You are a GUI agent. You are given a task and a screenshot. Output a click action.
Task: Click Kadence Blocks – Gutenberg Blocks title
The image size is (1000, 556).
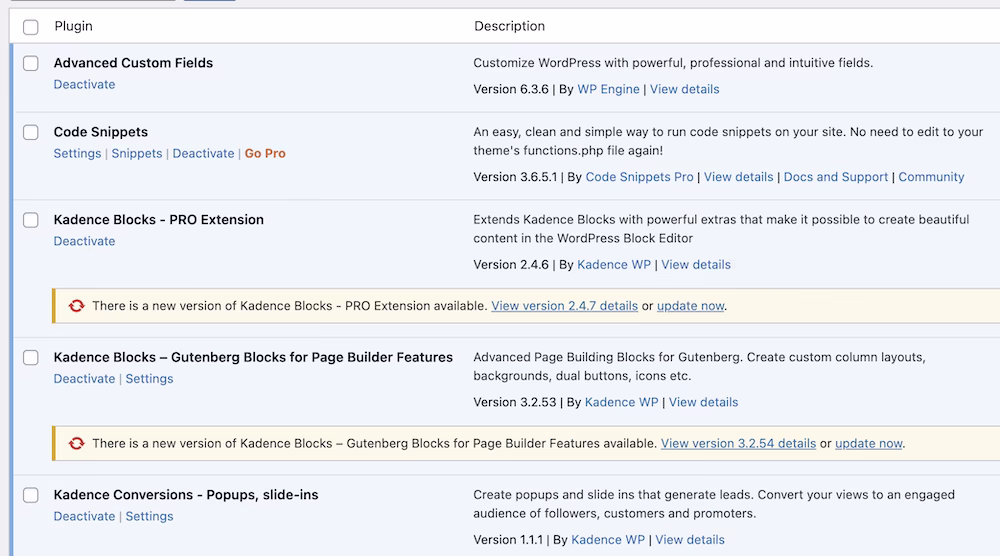pos(253,358)
